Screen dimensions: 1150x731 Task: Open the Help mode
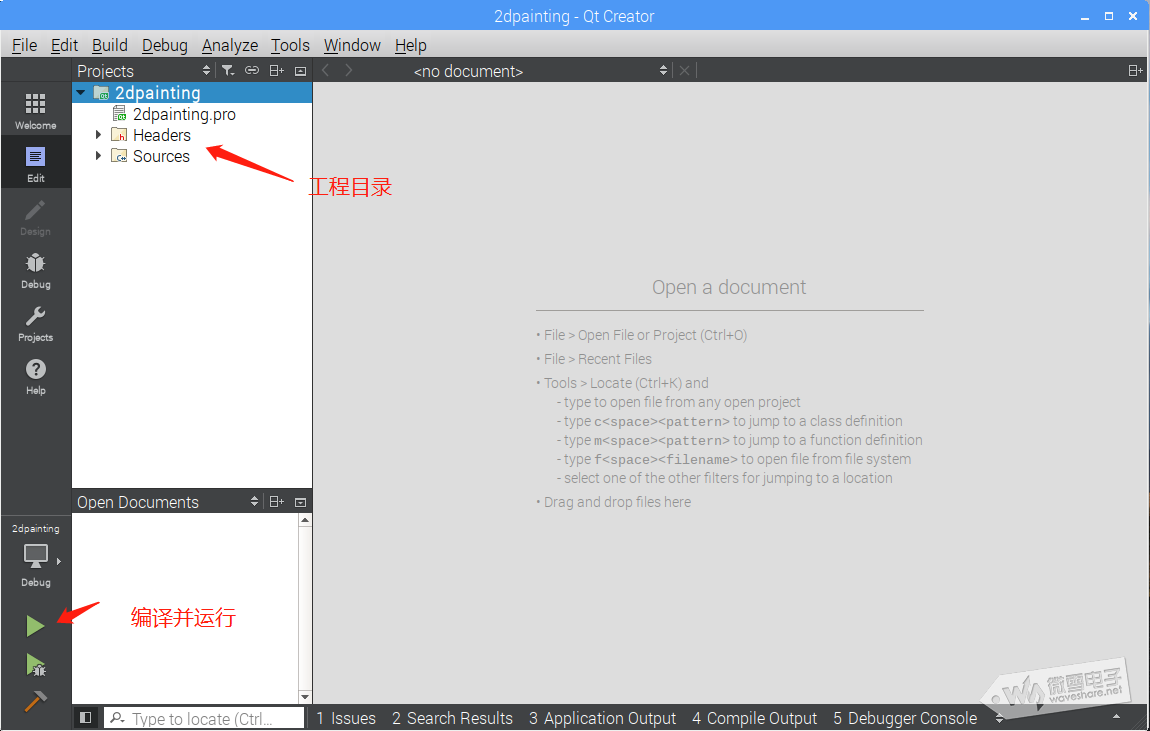click(x=35, y=376)
